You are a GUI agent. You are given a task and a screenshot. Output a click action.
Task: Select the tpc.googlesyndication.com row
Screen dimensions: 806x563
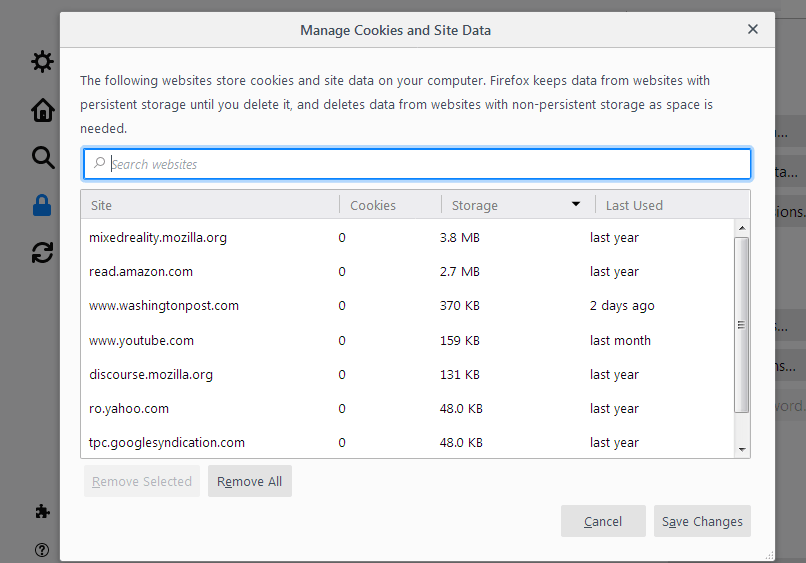(x=407, y=442)
